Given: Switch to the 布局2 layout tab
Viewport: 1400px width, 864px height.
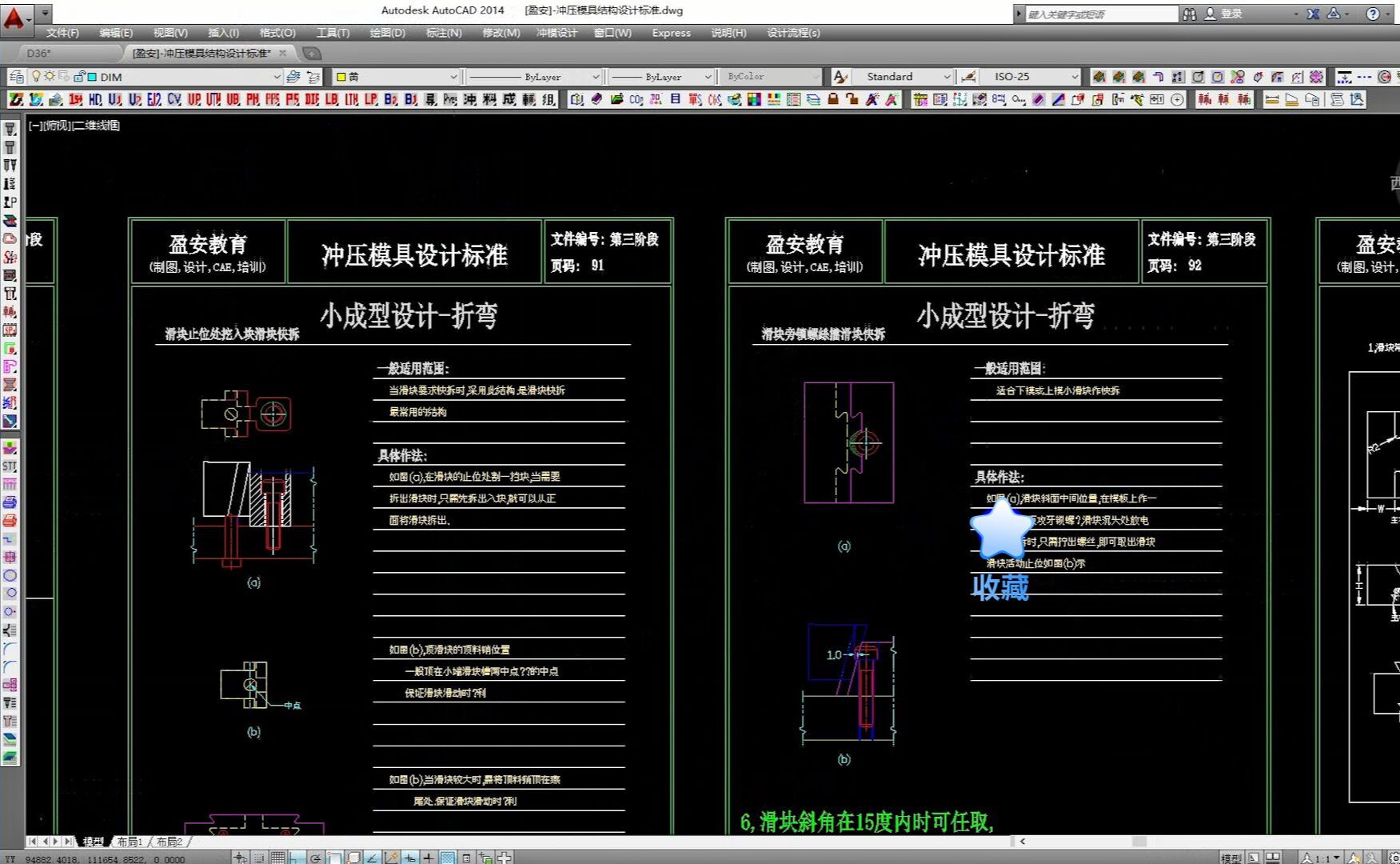Looking at the screenshot, I should [x=169, y=842].
